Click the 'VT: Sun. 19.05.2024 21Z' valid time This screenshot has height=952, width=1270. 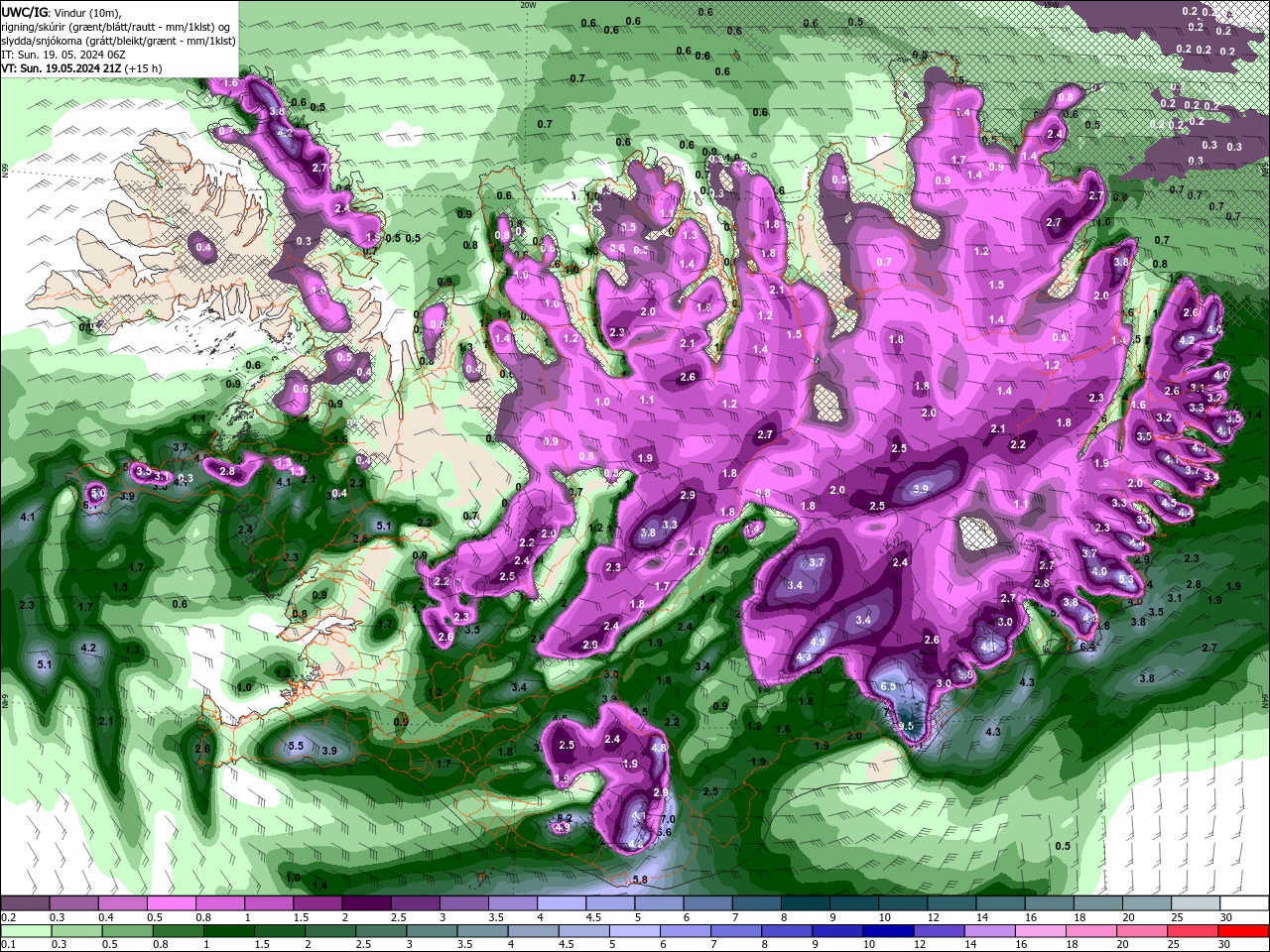(x=62, y=68)
